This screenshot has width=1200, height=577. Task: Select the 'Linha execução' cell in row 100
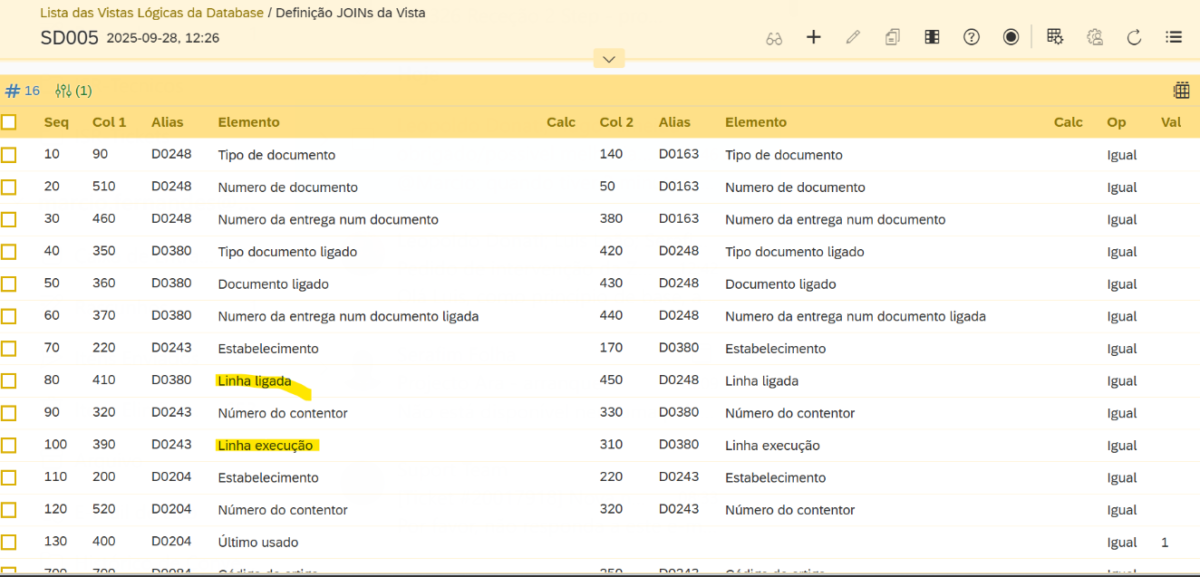click(266, 446)
